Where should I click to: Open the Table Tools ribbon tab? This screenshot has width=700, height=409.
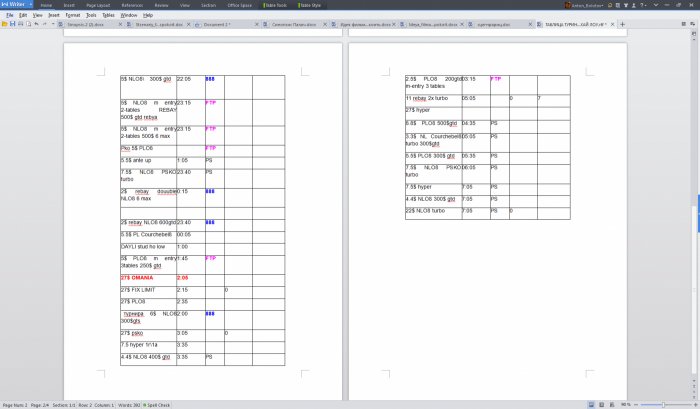(x=275, y=5)
